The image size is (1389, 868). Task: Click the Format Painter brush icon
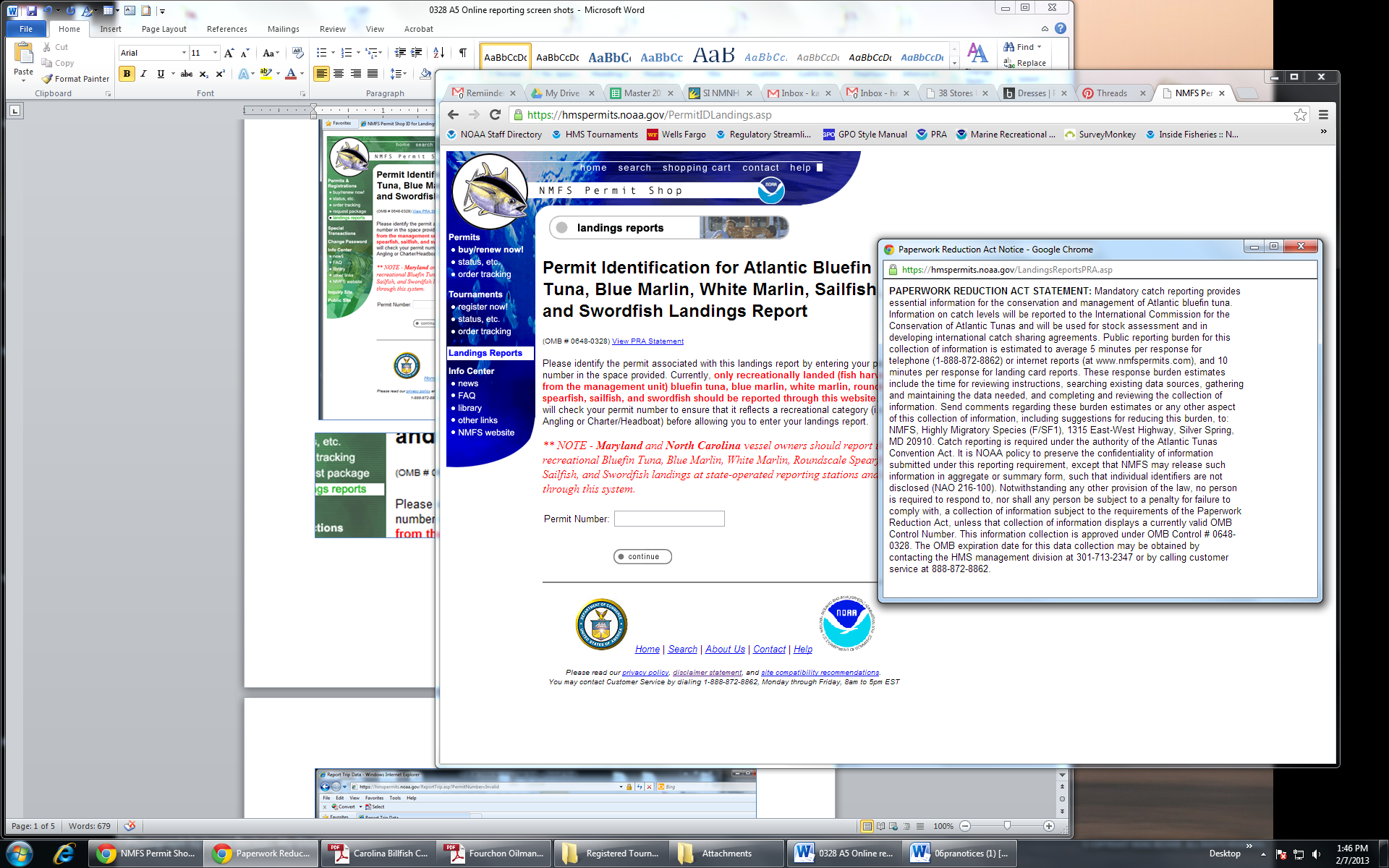pyautogui.click(x=48, y=79)
